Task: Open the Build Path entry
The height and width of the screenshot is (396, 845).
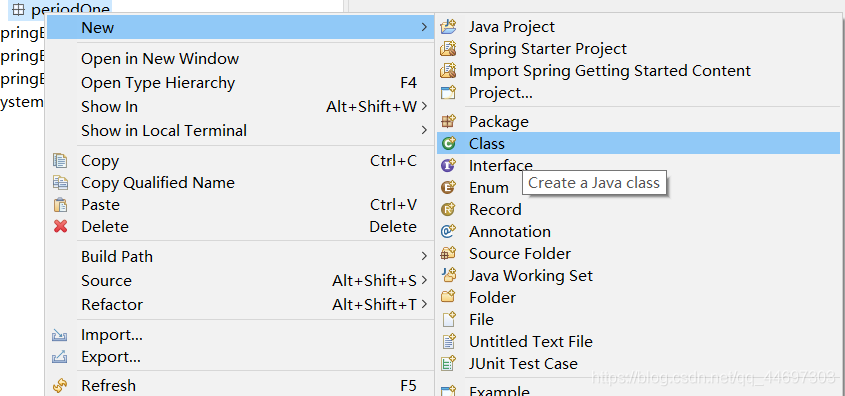Action: (239, 256)
